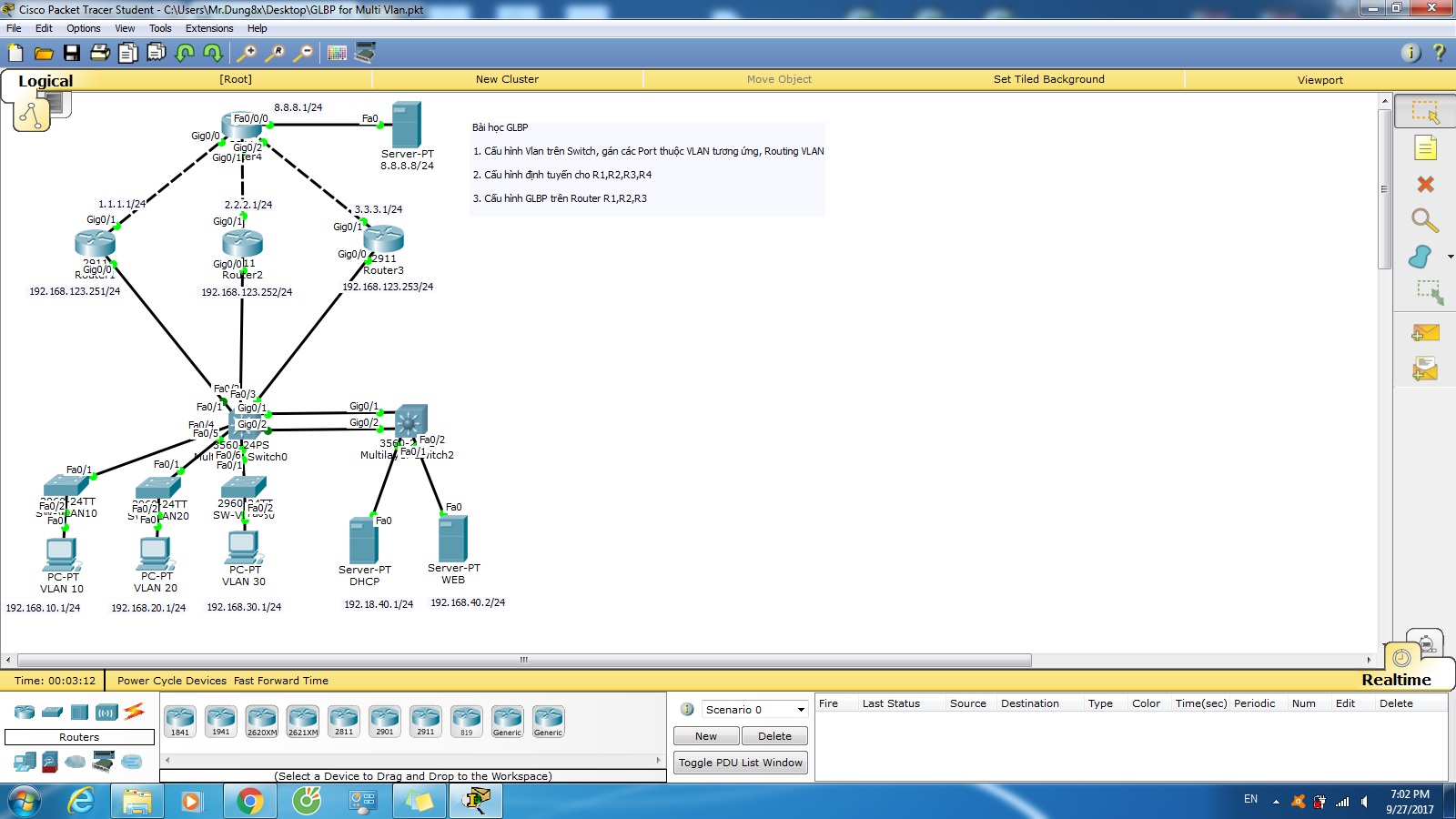
Task: Undo last action with green arrow
Action: pos(185,53)
